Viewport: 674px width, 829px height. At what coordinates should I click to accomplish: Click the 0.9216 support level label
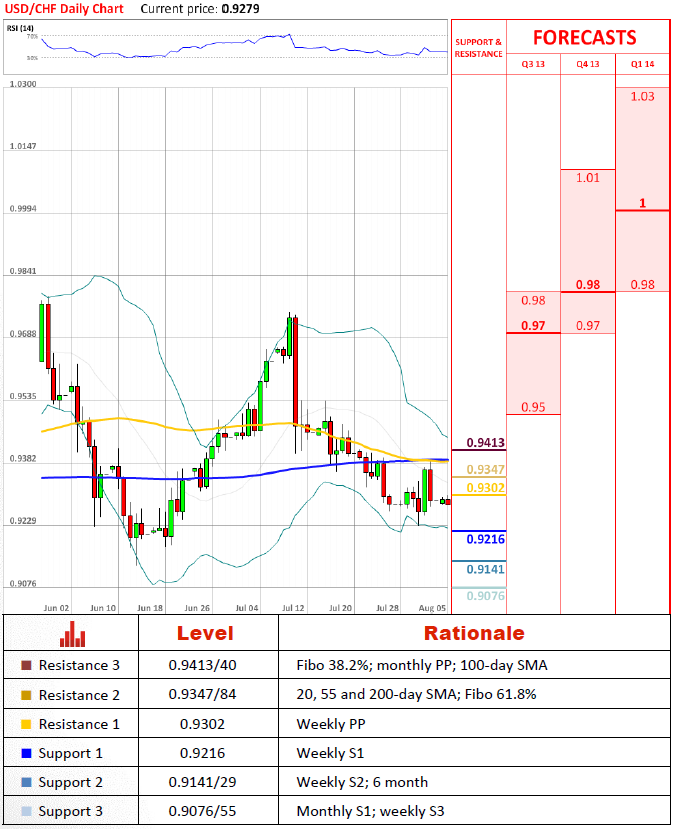coord(485,539)
